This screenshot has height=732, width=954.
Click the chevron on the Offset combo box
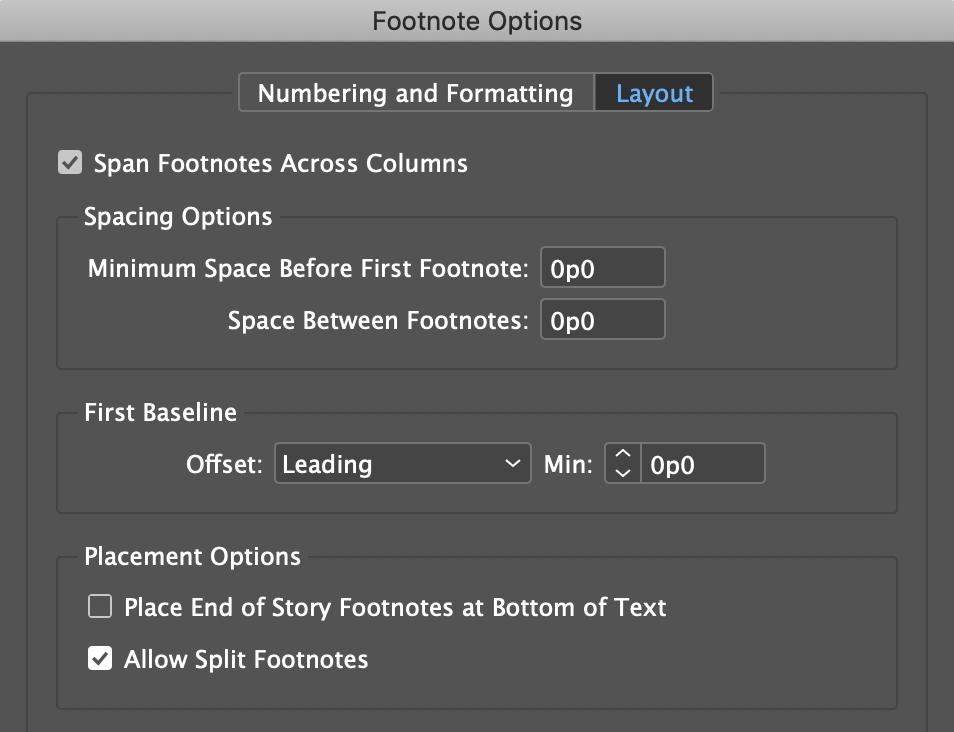pyautogui.click(x=512, y=463)
